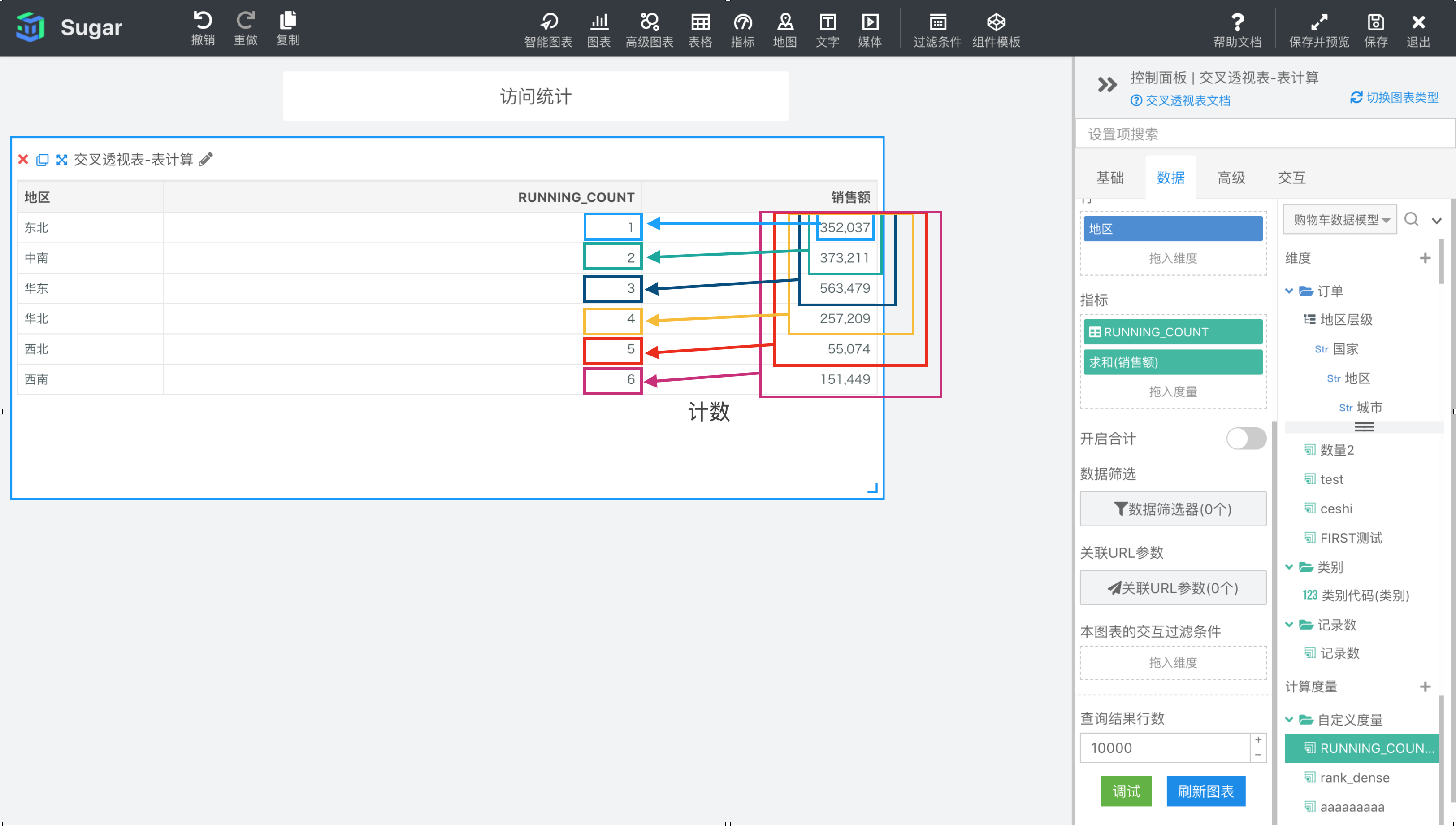Collapse the control panel with double arrow
Image resolution: width=1456 pixels, height=826 pixels.
coord(1107,85)
